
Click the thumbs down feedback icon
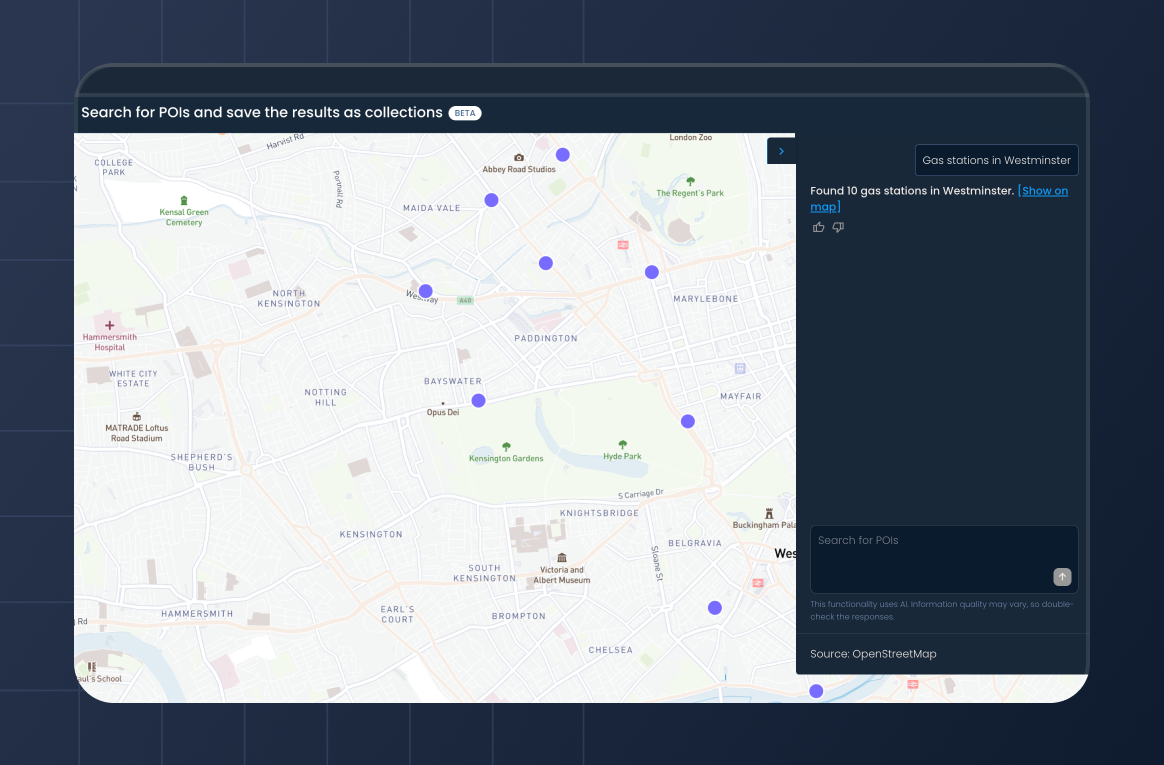pyautogui.click(x=838, y=227)
